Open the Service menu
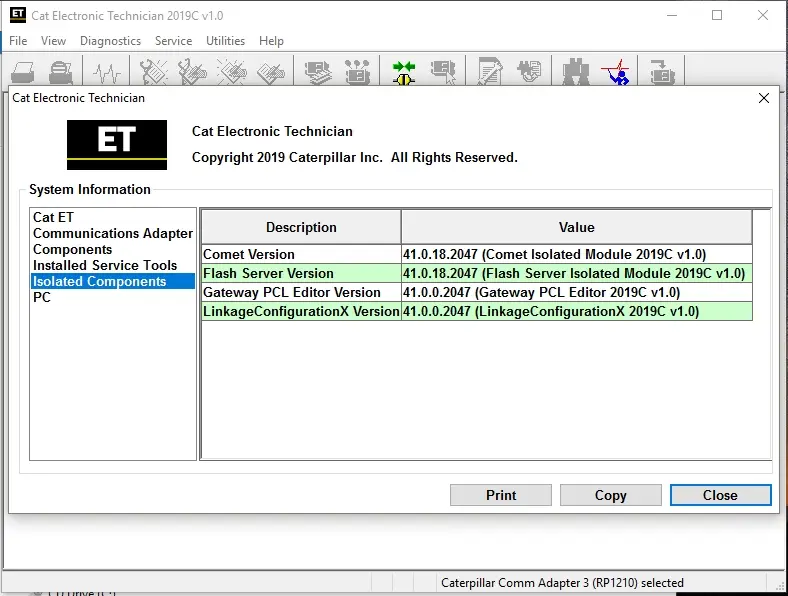The image size is (788, 596). pos(173,41)
